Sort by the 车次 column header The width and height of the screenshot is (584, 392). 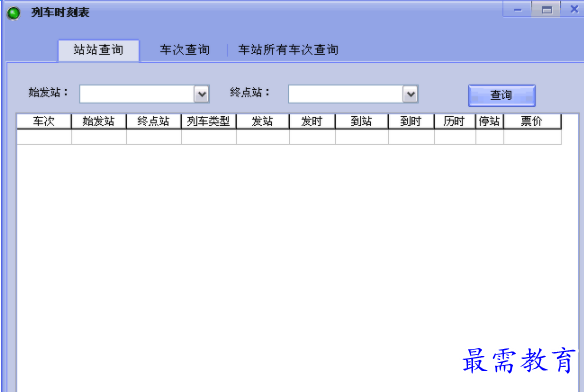[x=44, y=121]
